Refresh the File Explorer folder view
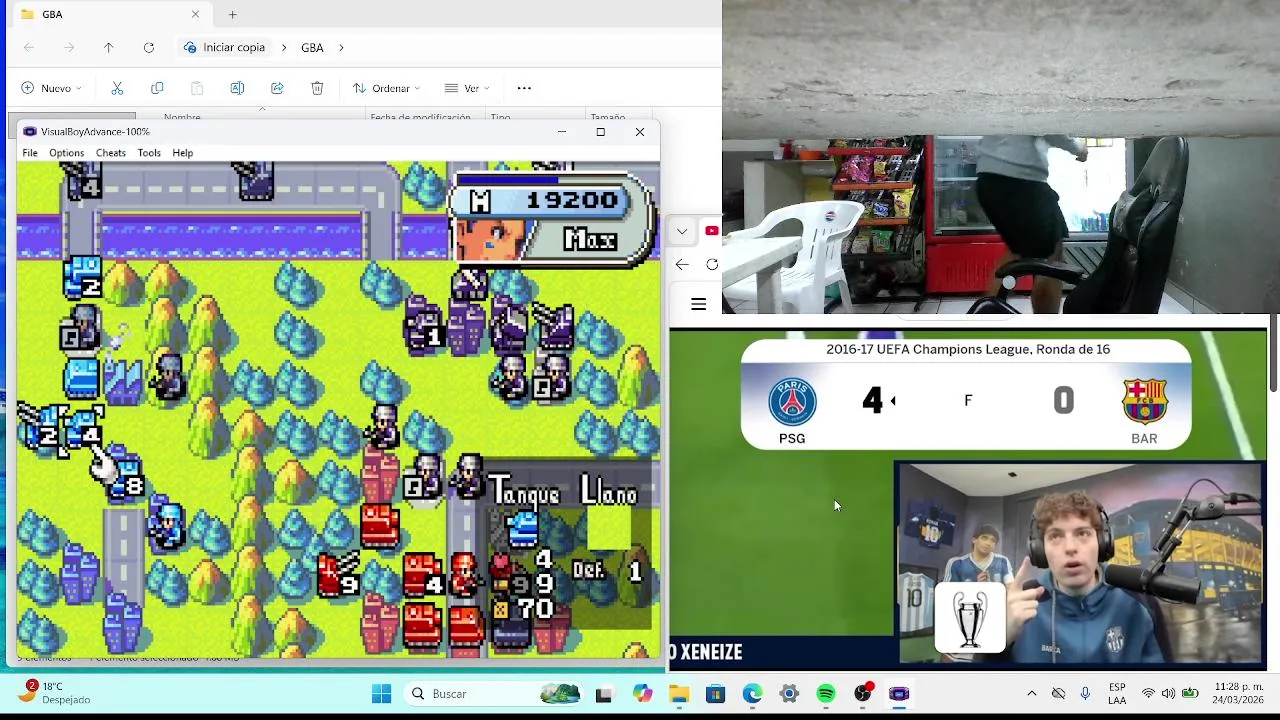 pos(148,47)
